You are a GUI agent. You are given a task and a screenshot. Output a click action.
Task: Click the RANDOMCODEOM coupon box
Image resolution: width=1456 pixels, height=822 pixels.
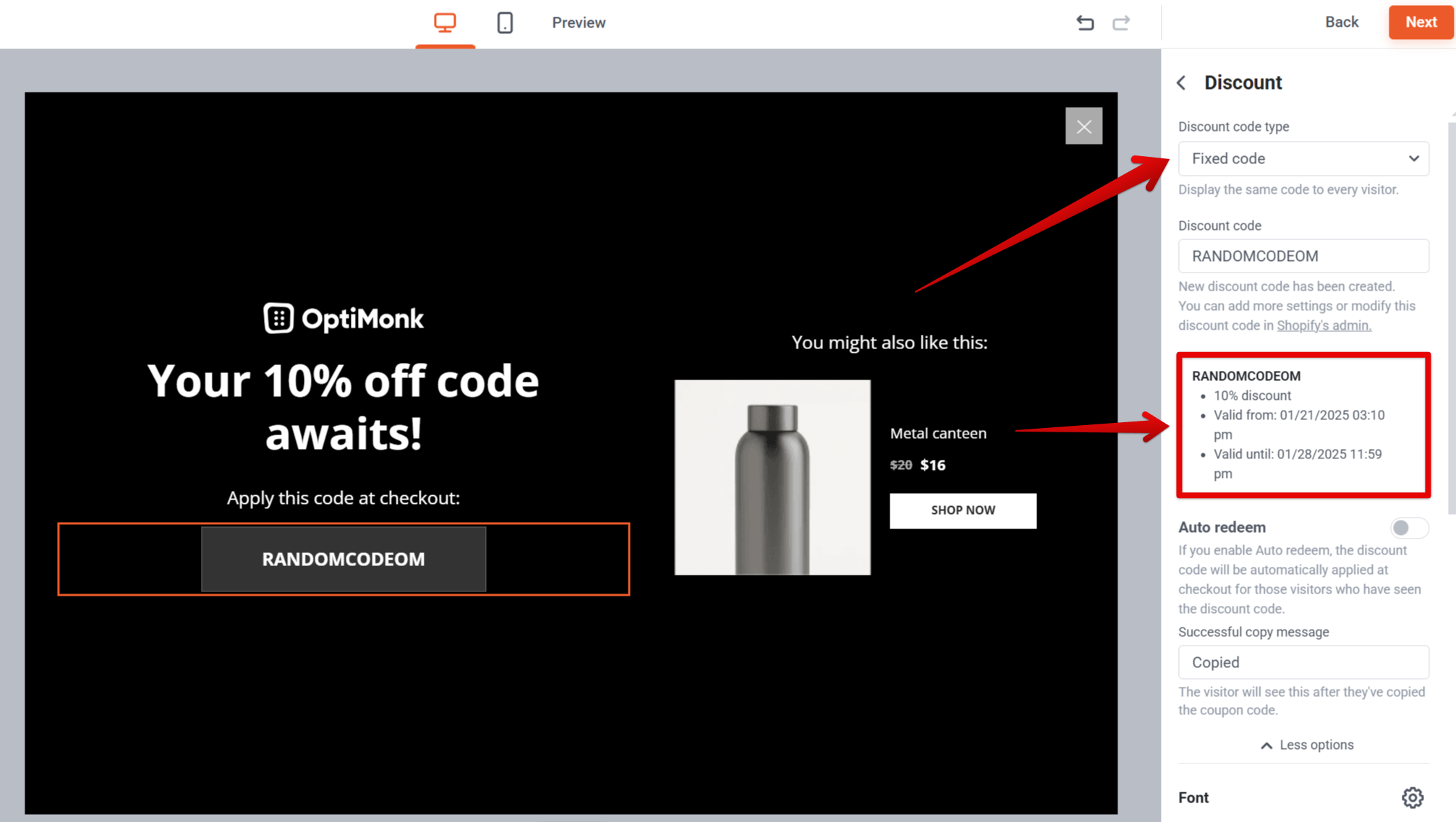[344, 559]
